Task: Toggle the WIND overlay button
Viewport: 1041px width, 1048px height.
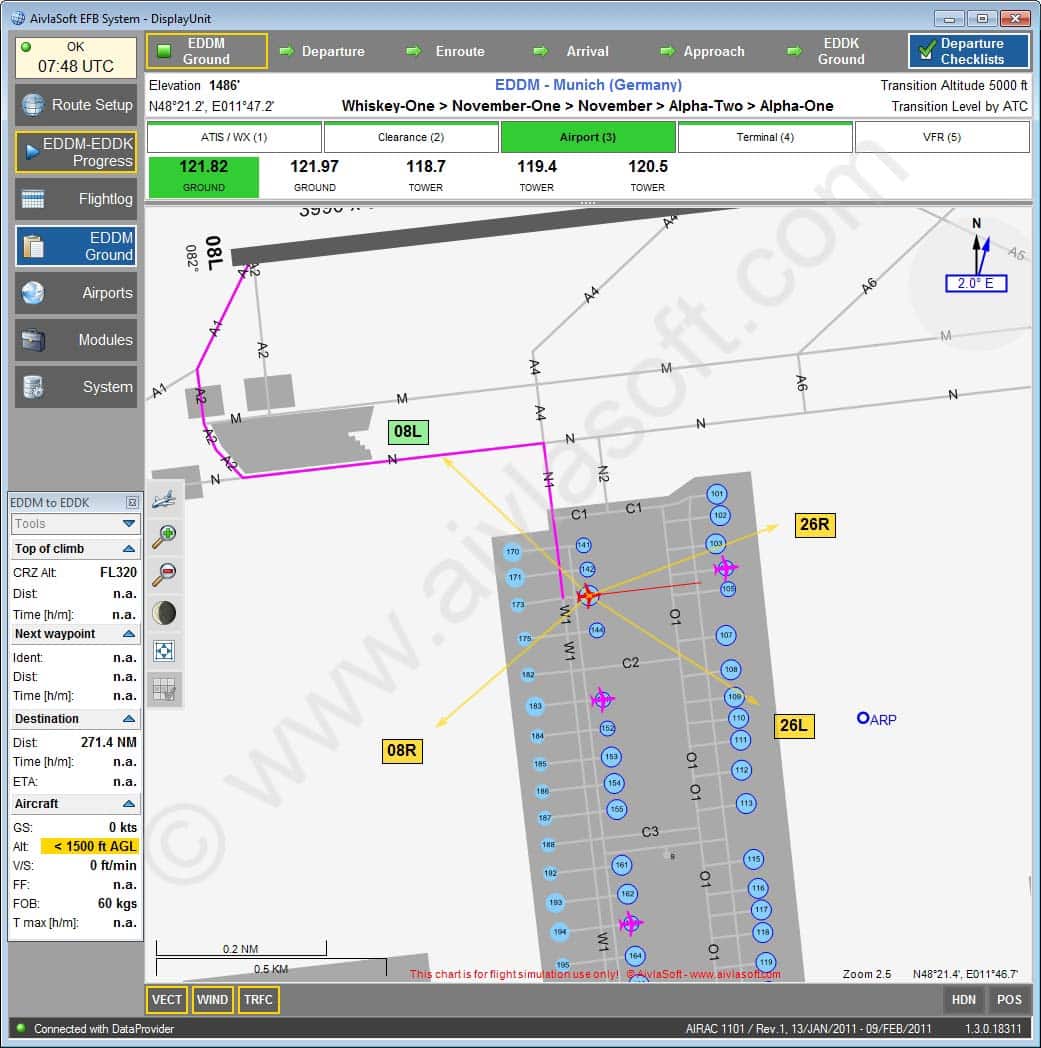Action: (x=212, y=999)
